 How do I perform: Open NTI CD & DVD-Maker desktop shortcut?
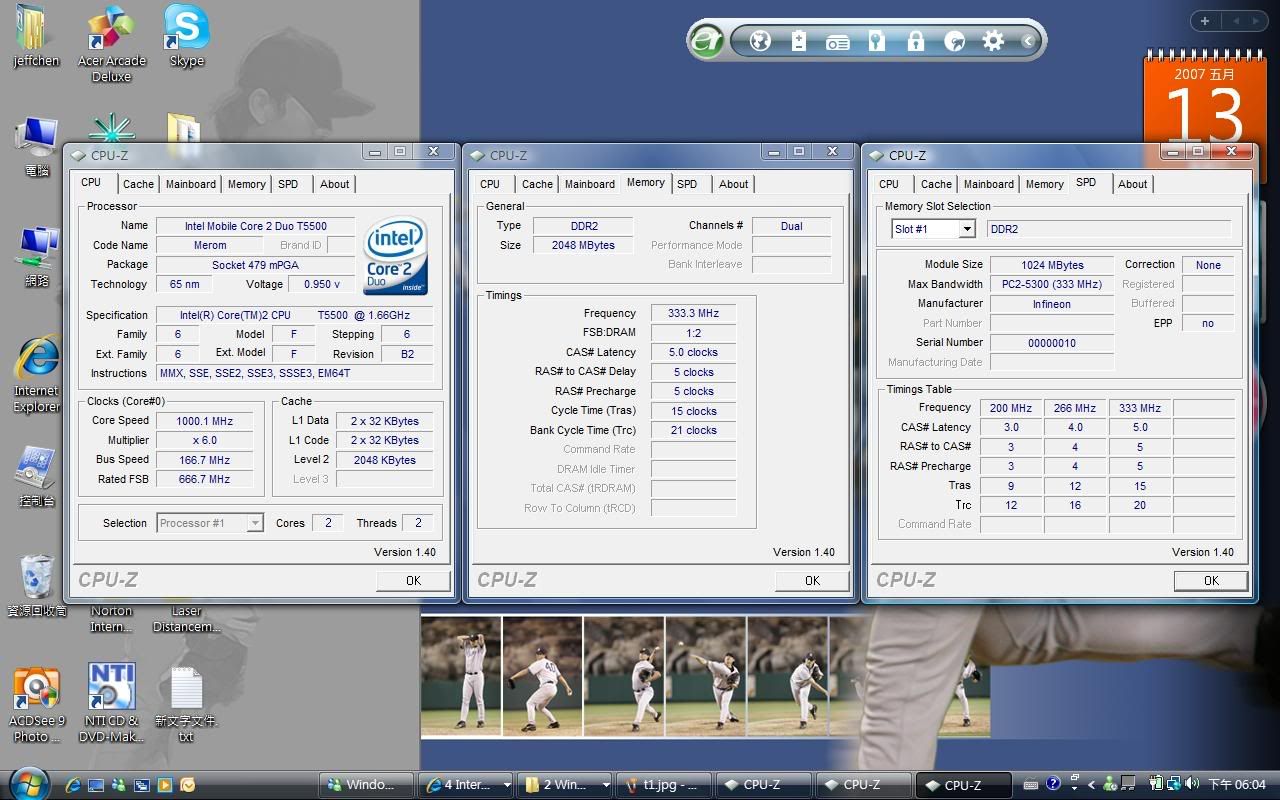coord(112,704)
